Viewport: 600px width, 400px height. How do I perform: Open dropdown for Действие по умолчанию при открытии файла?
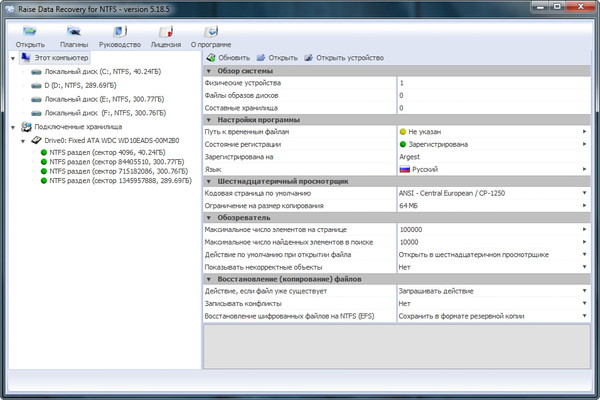(584, 254)
